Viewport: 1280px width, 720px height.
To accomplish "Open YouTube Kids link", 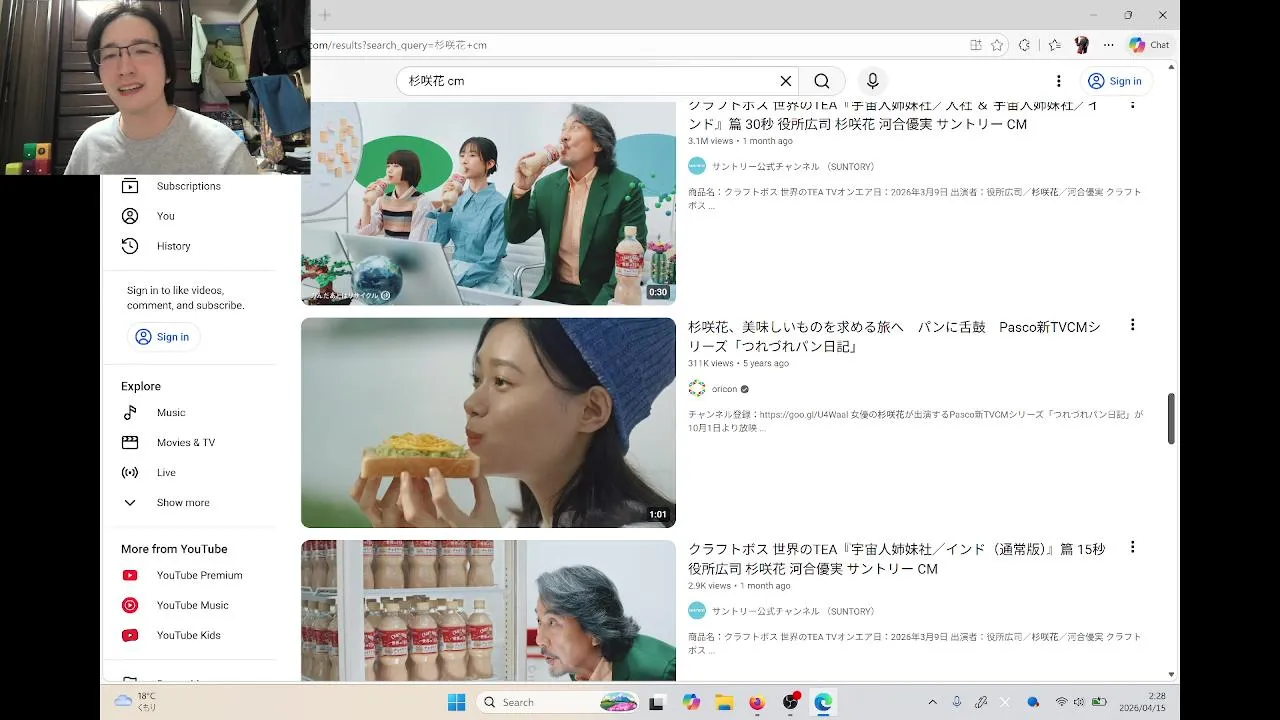I will pos(188,635).
